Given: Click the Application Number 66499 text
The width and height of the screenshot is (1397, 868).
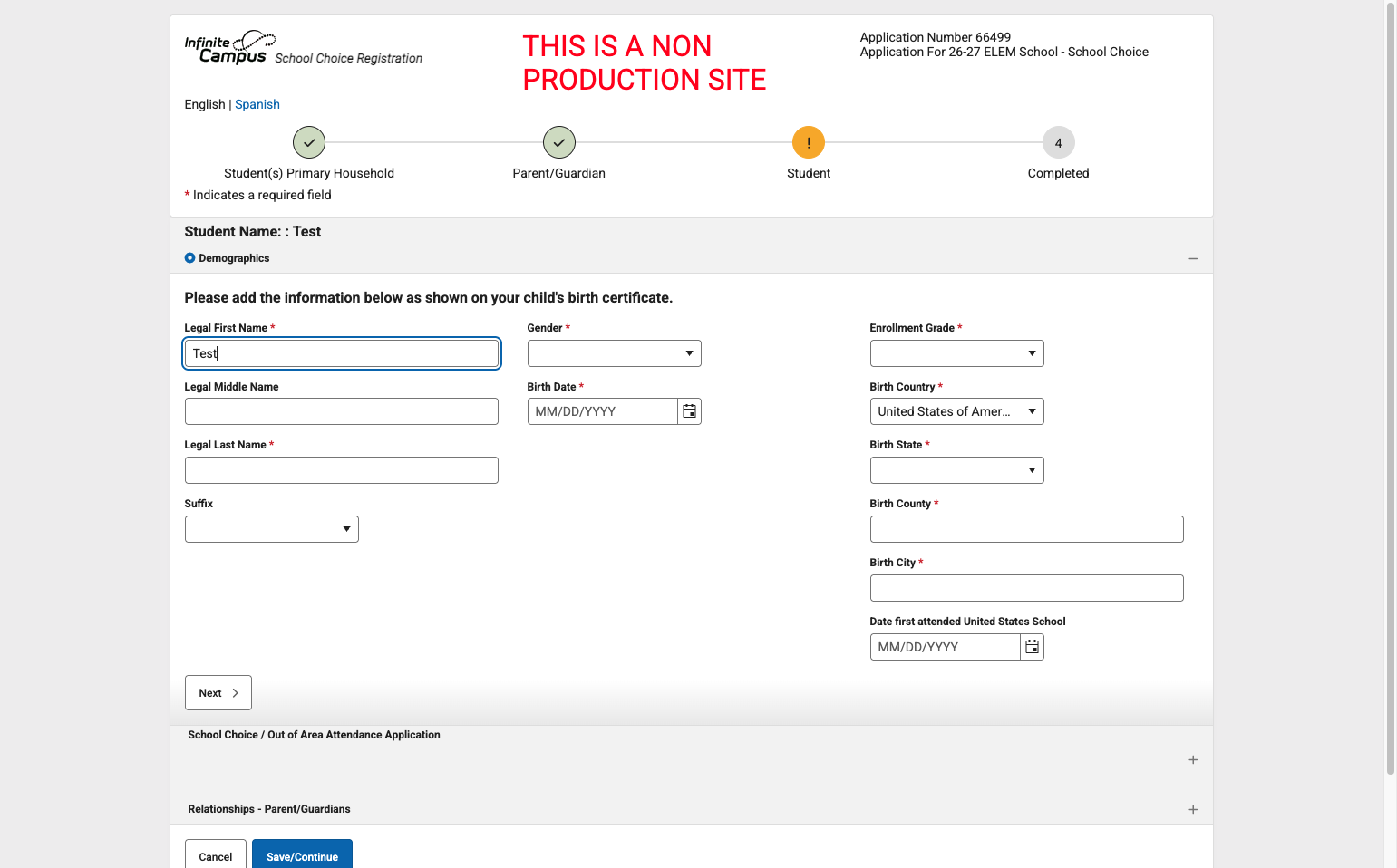Looking at the screenshot, I should coord(936,37).
